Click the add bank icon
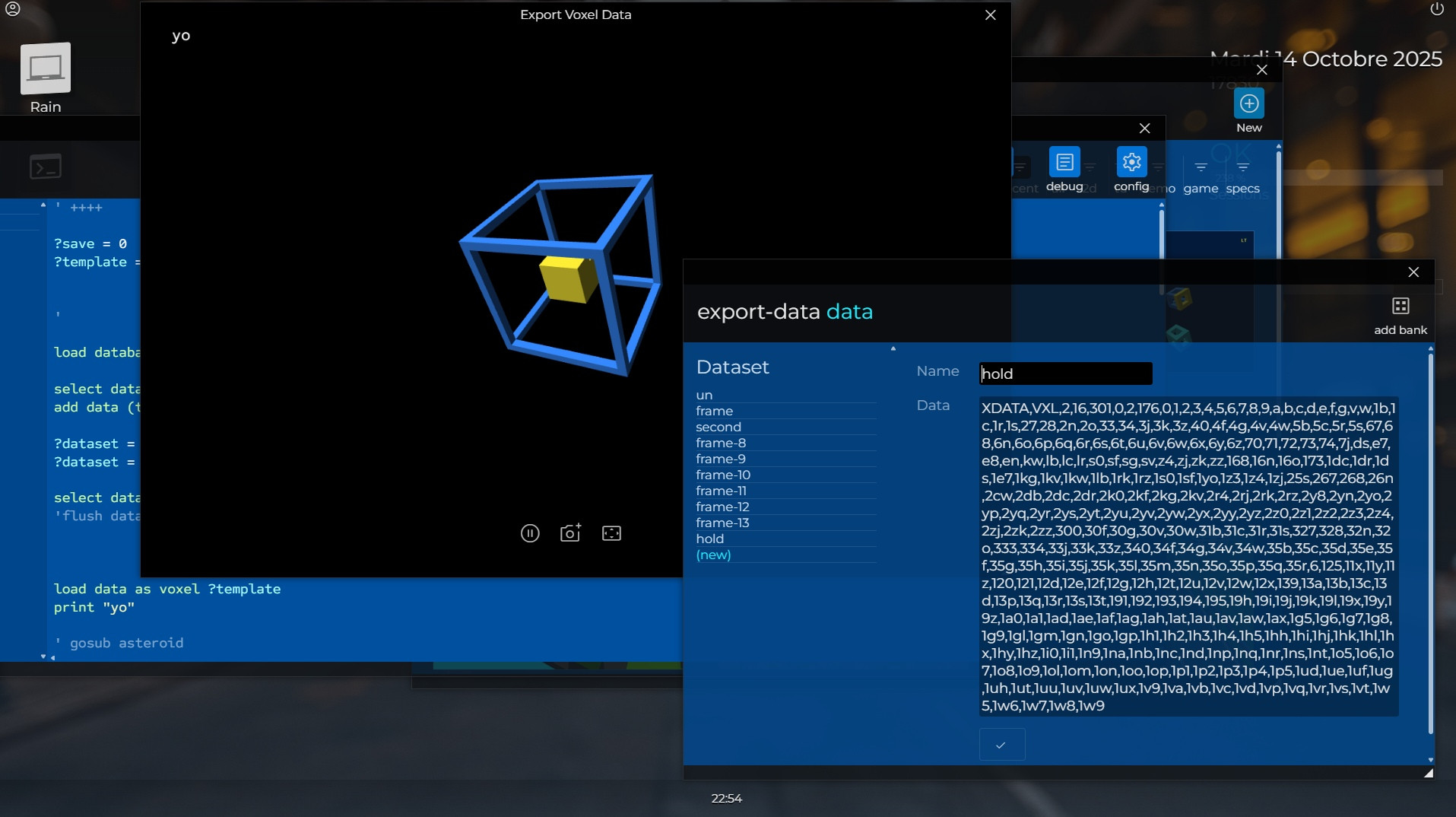Viewport: 1456px width, 817px height. (x=1400, y=307)
